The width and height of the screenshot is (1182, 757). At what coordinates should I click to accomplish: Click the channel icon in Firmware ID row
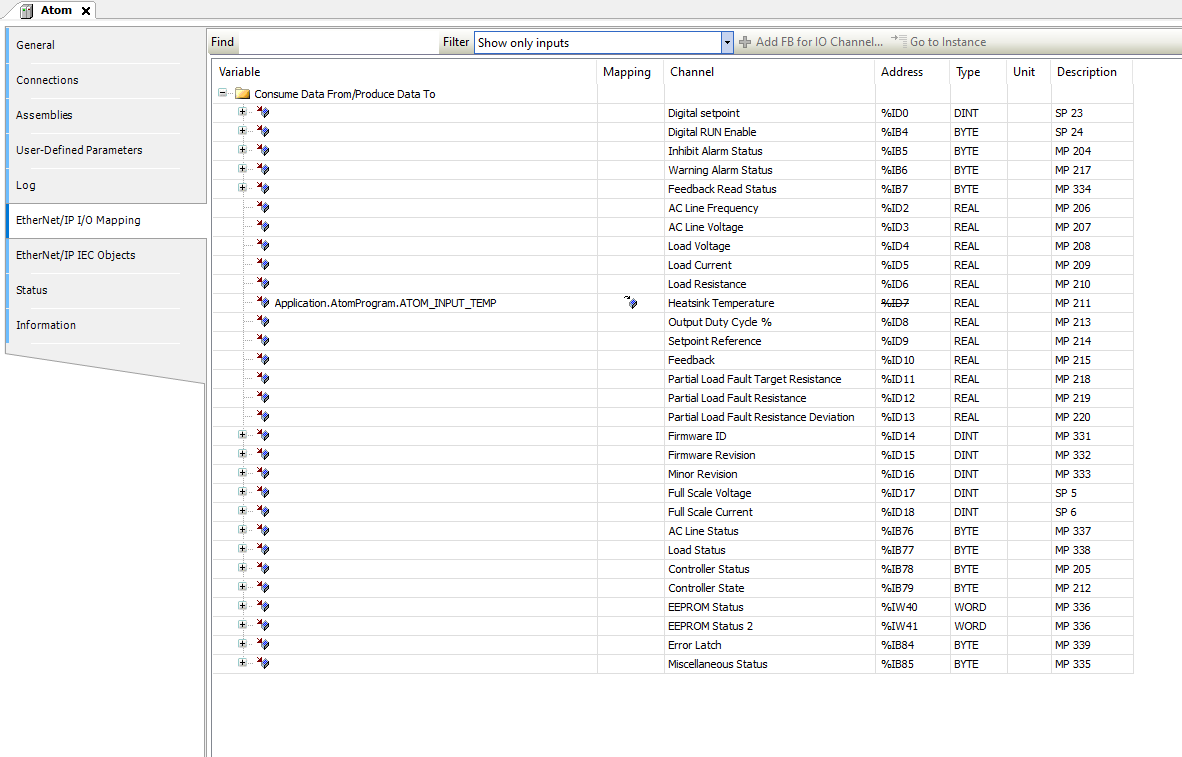coord(263,436)
